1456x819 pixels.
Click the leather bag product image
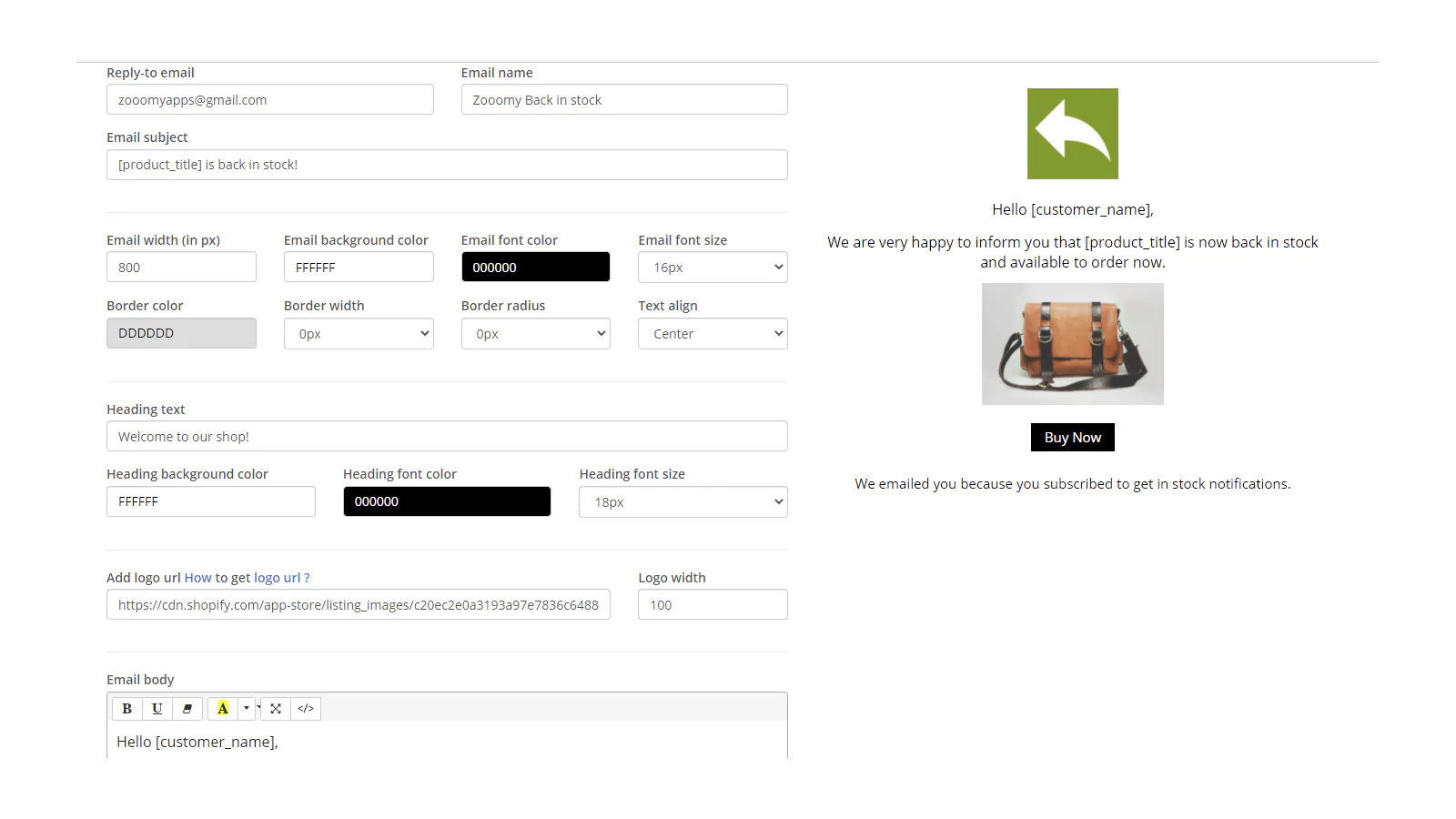coord(1072,344)
